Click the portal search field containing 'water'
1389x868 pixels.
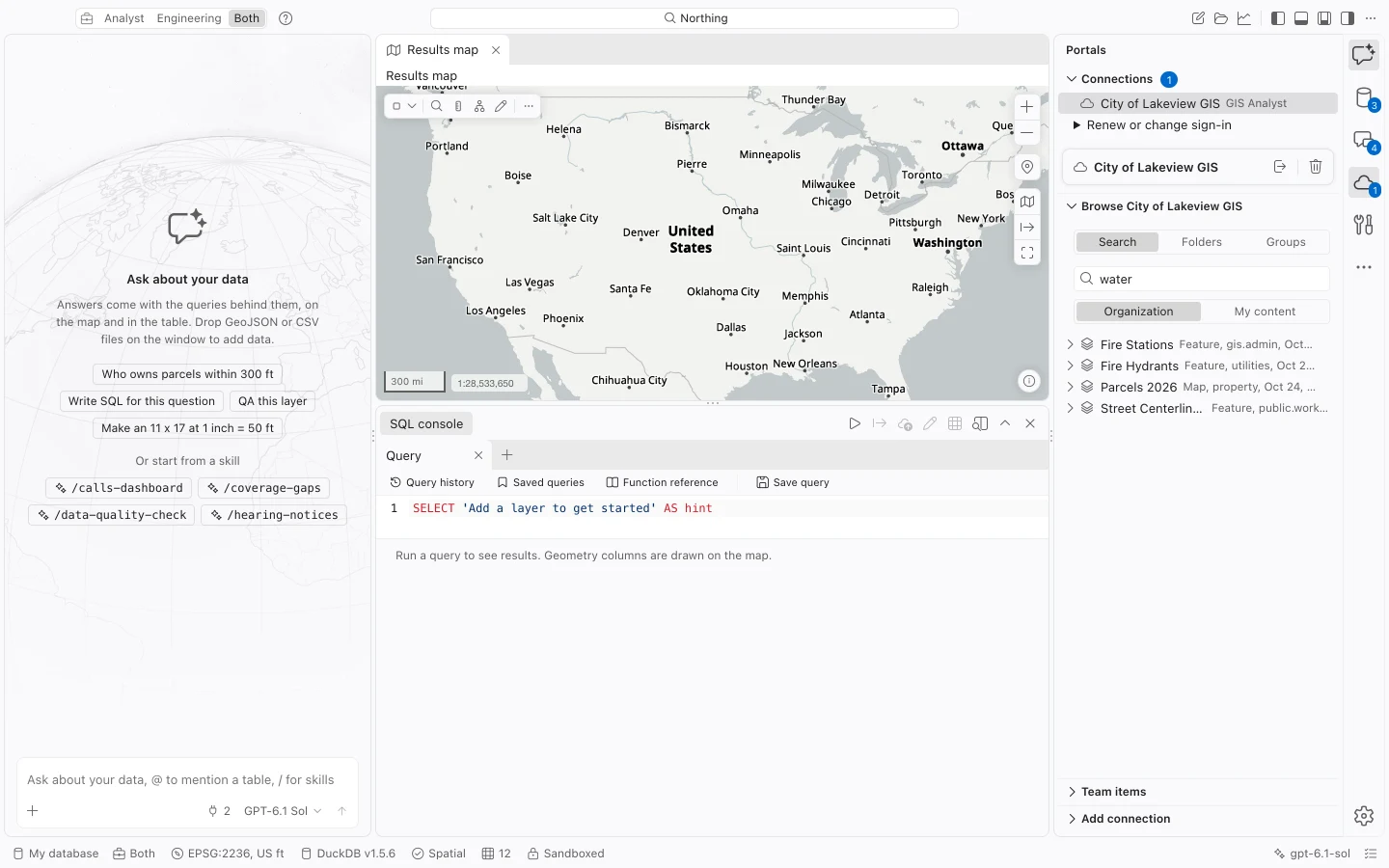pos(1202,279)
